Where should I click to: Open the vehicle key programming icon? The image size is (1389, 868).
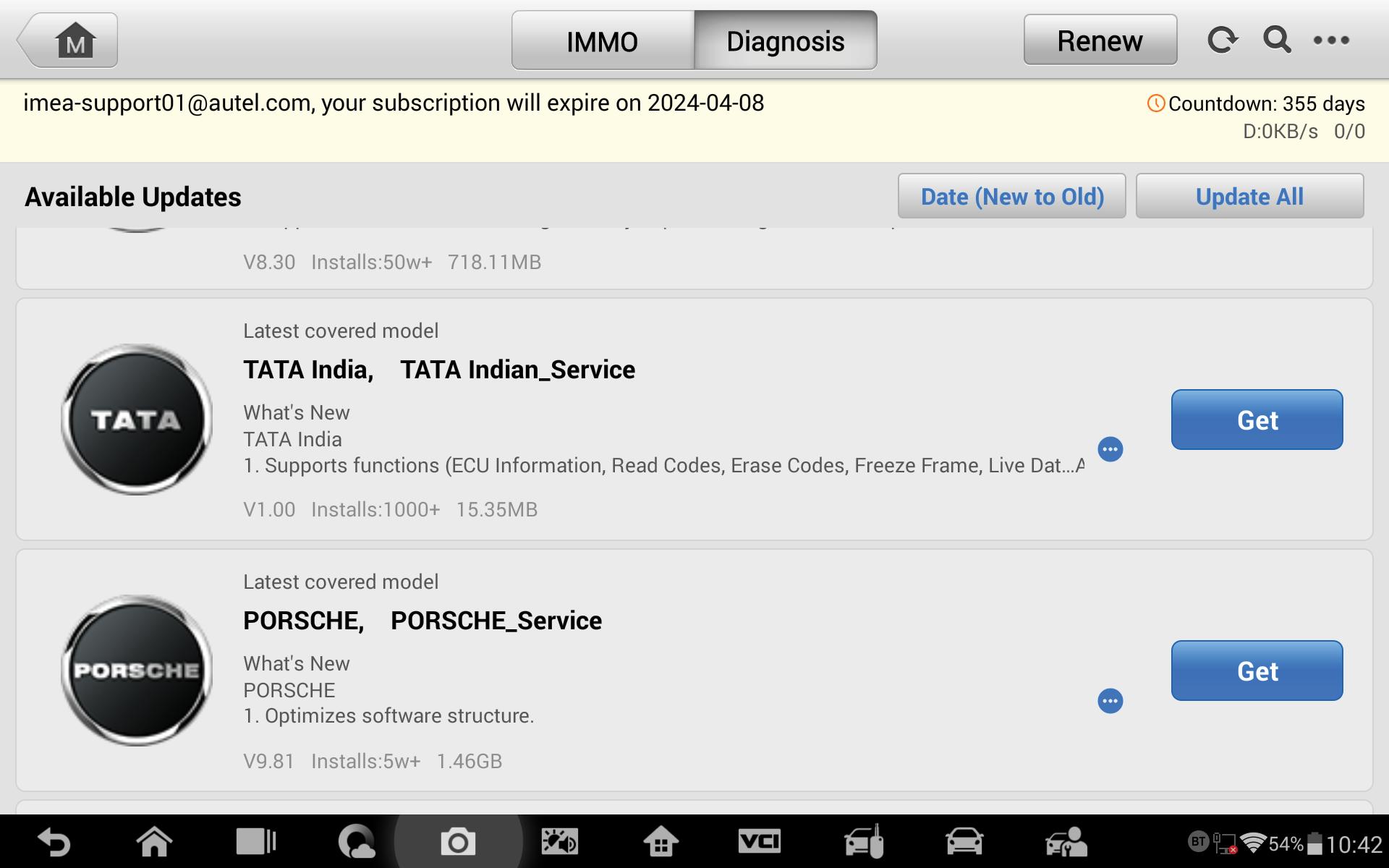point(863,842)
